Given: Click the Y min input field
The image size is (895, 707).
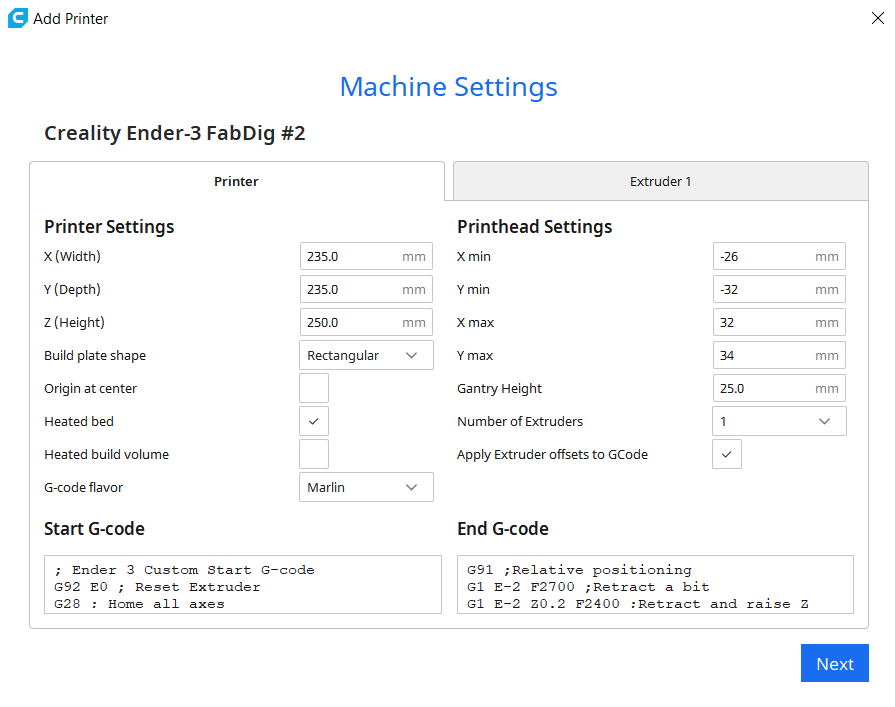Looking at the screenshot, I should tap(779, 289).
